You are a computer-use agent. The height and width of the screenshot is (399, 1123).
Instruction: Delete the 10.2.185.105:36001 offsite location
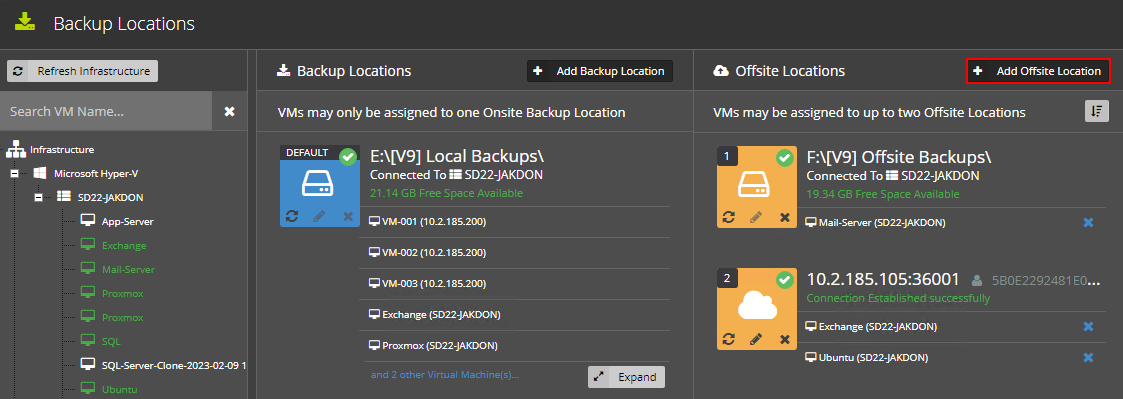(x=784, y=338)
